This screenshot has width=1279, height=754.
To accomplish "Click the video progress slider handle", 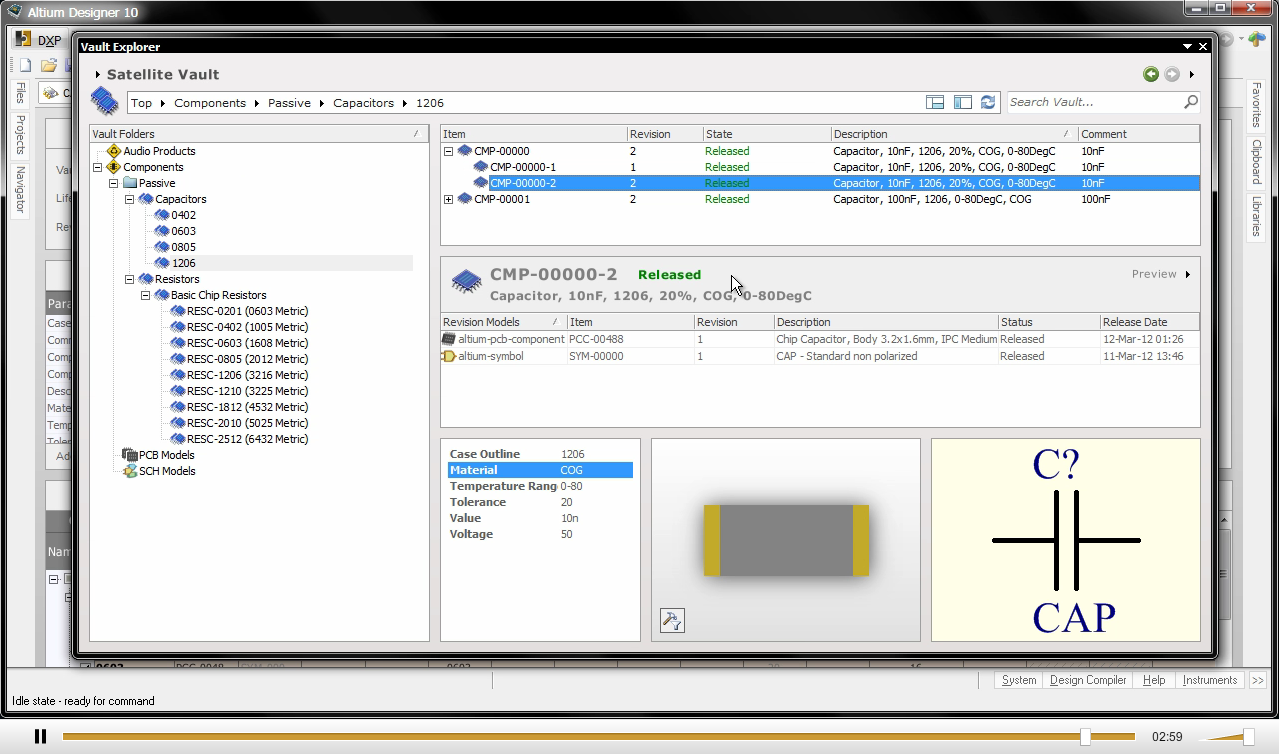I will pos(1085,737).
